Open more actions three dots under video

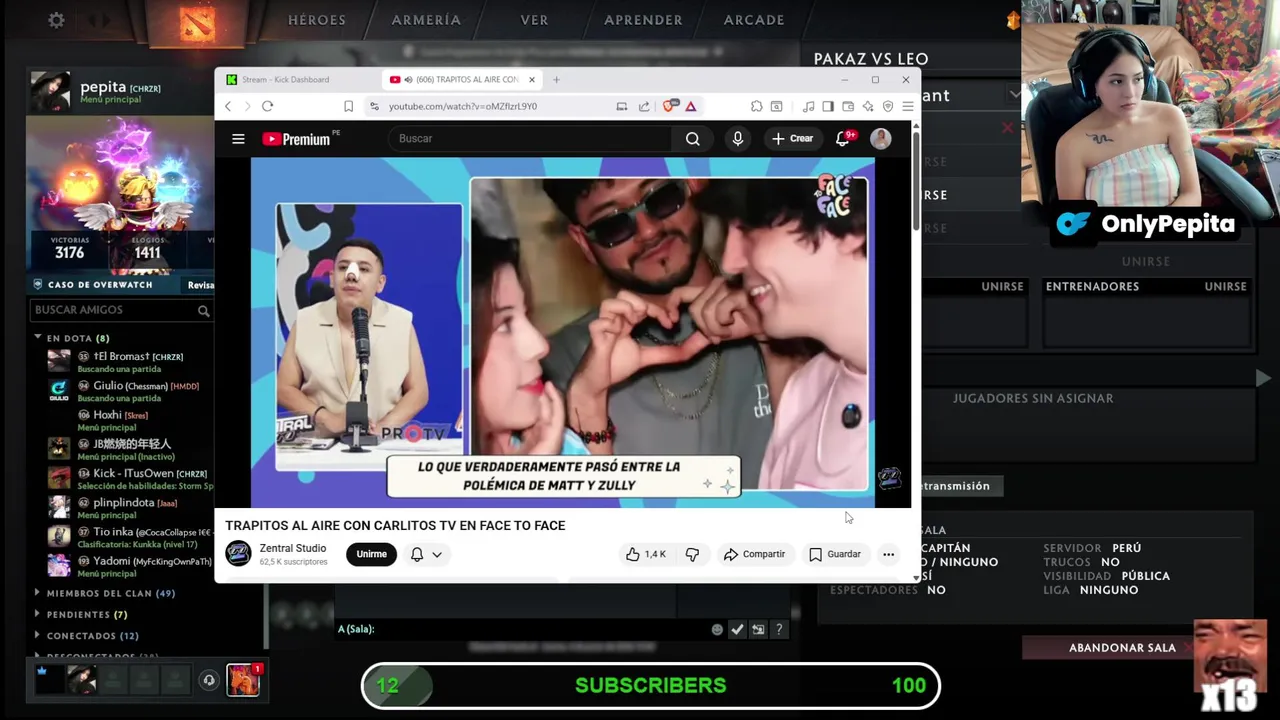coord(888,554)
